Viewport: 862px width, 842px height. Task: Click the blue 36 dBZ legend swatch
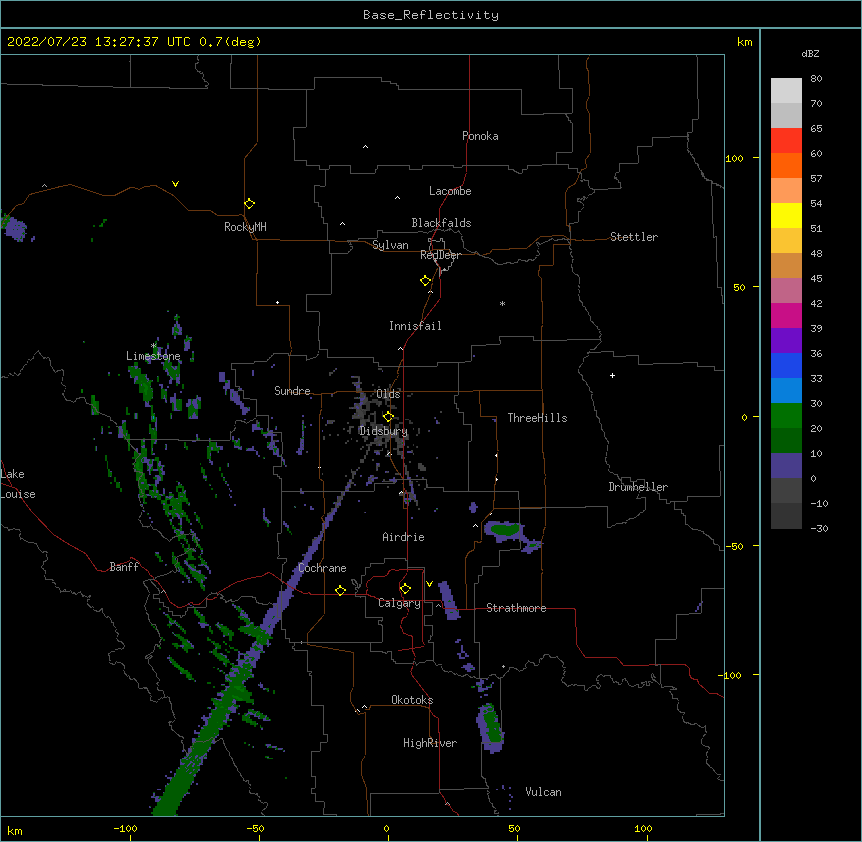[786, 365]
